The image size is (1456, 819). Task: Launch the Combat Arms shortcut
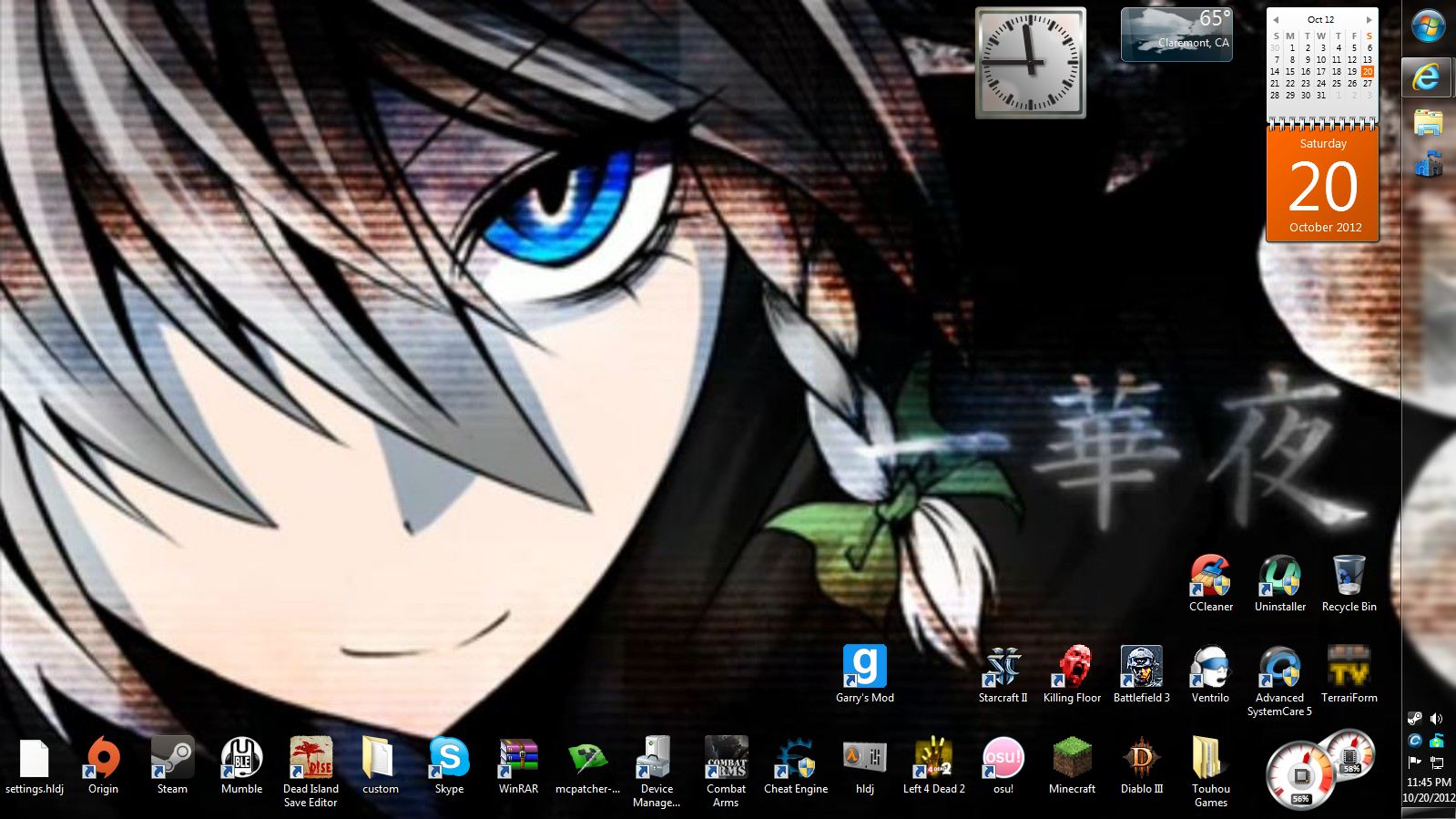[x=726, y=772]
